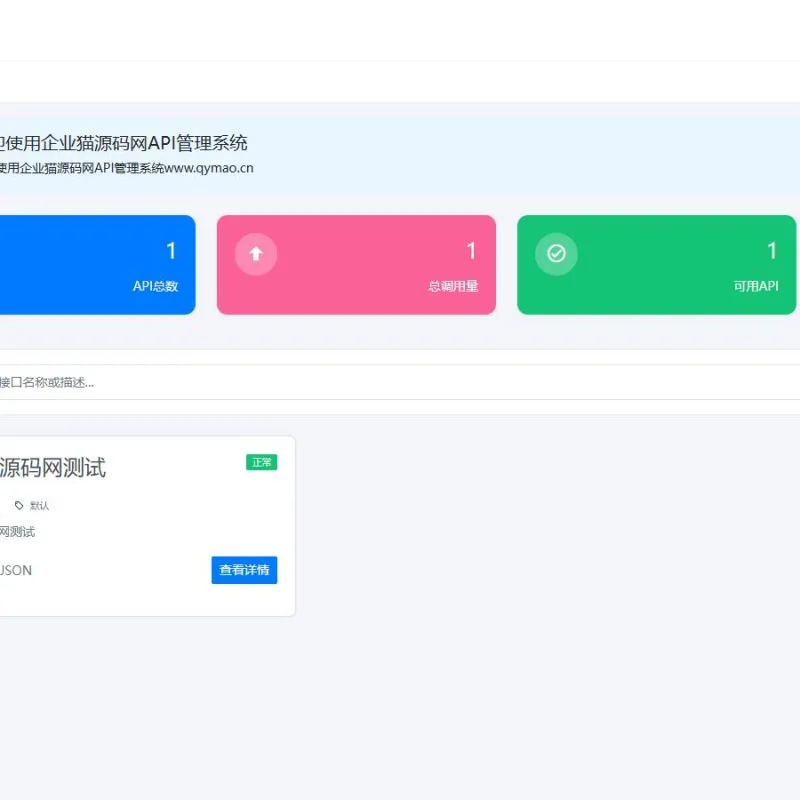Select the green 可用API card

click(x=657, y=265)
